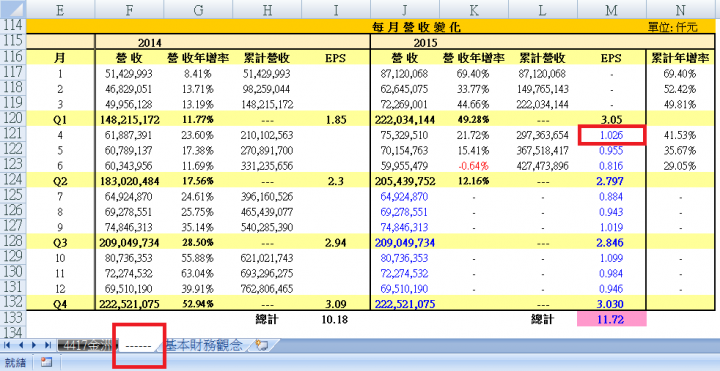Select the 28.50% Q3 growth cell
This screenshot has height=371, width=720.
[198, 242]
